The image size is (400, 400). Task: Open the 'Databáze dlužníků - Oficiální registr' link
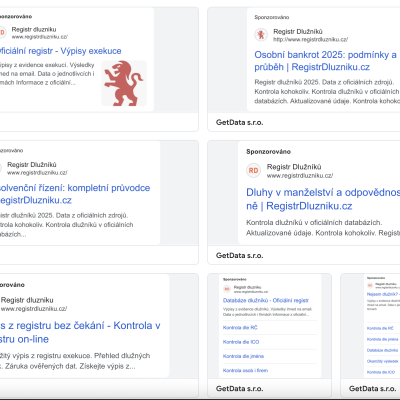pyautogui.click(x=266, y=300)
